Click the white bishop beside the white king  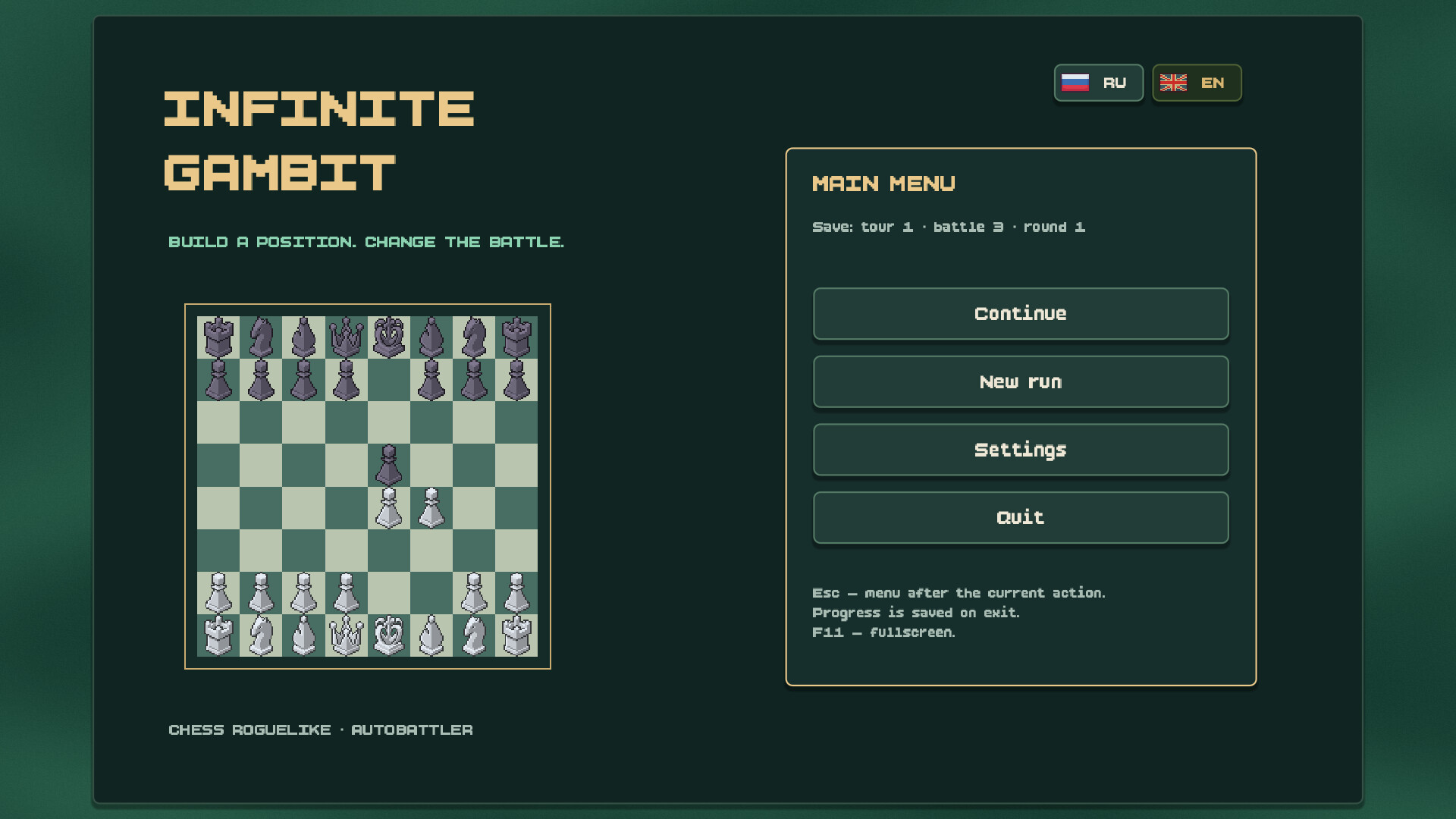tap(431, 635)
